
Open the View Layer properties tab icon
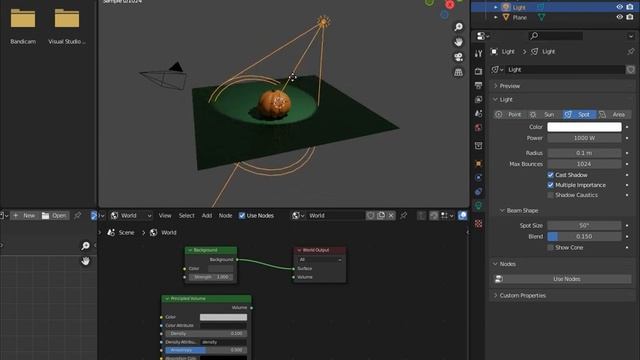coord(478,99)
